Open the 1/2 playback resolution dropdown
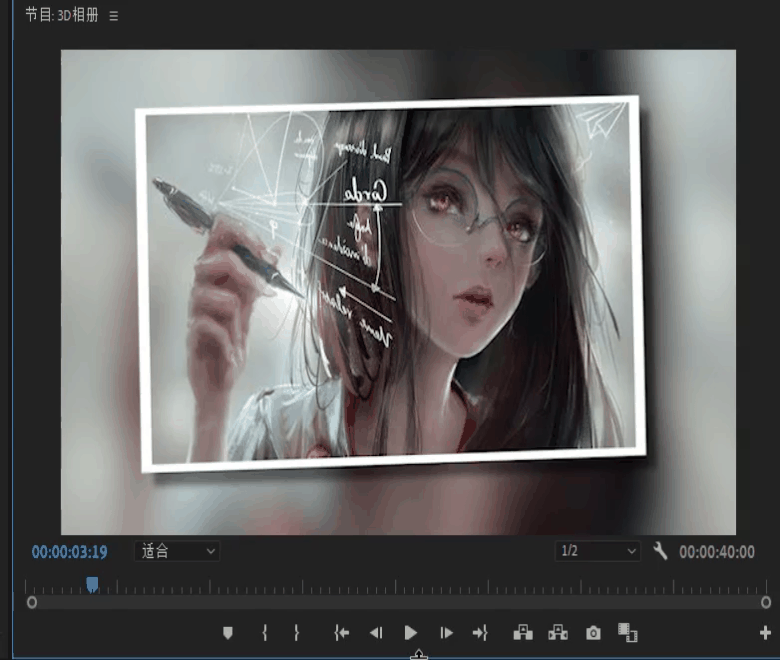Screen dimensions: 780x660 tap(597, 551)
